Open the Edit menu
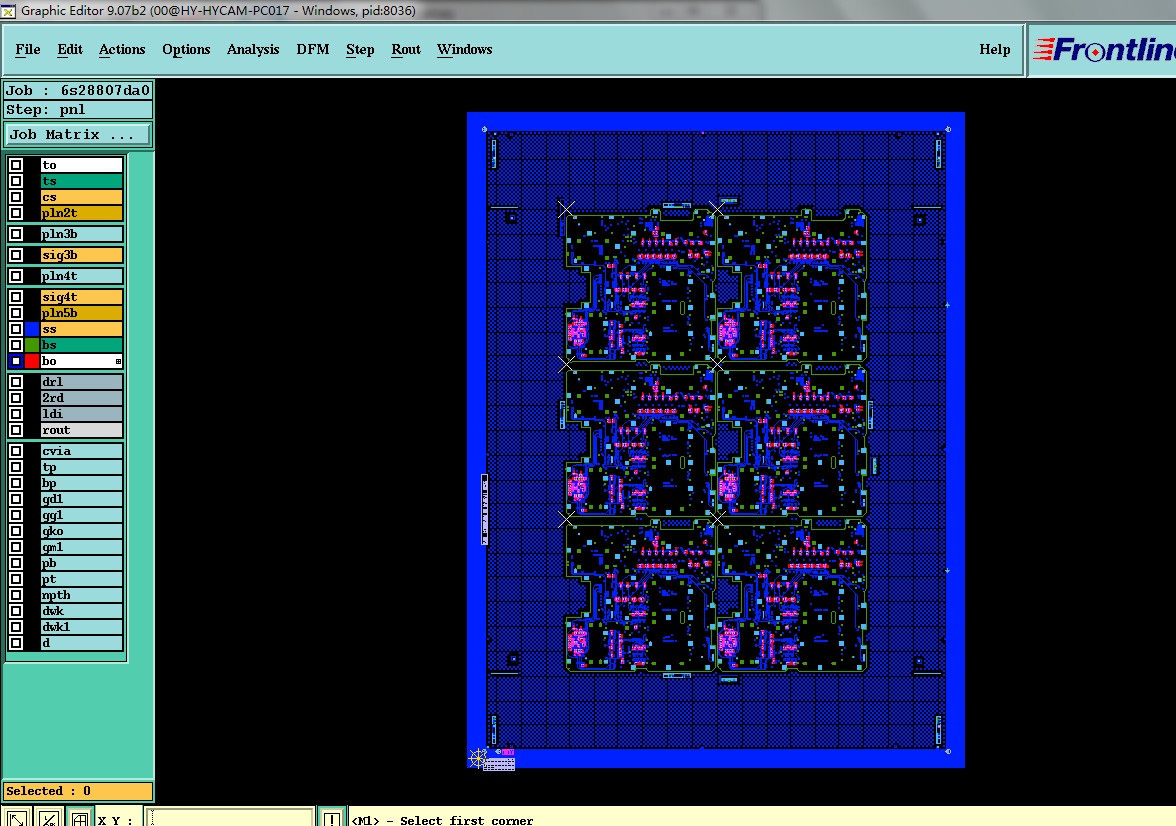This screenshot has height=826, width=1176. point(70,50)
